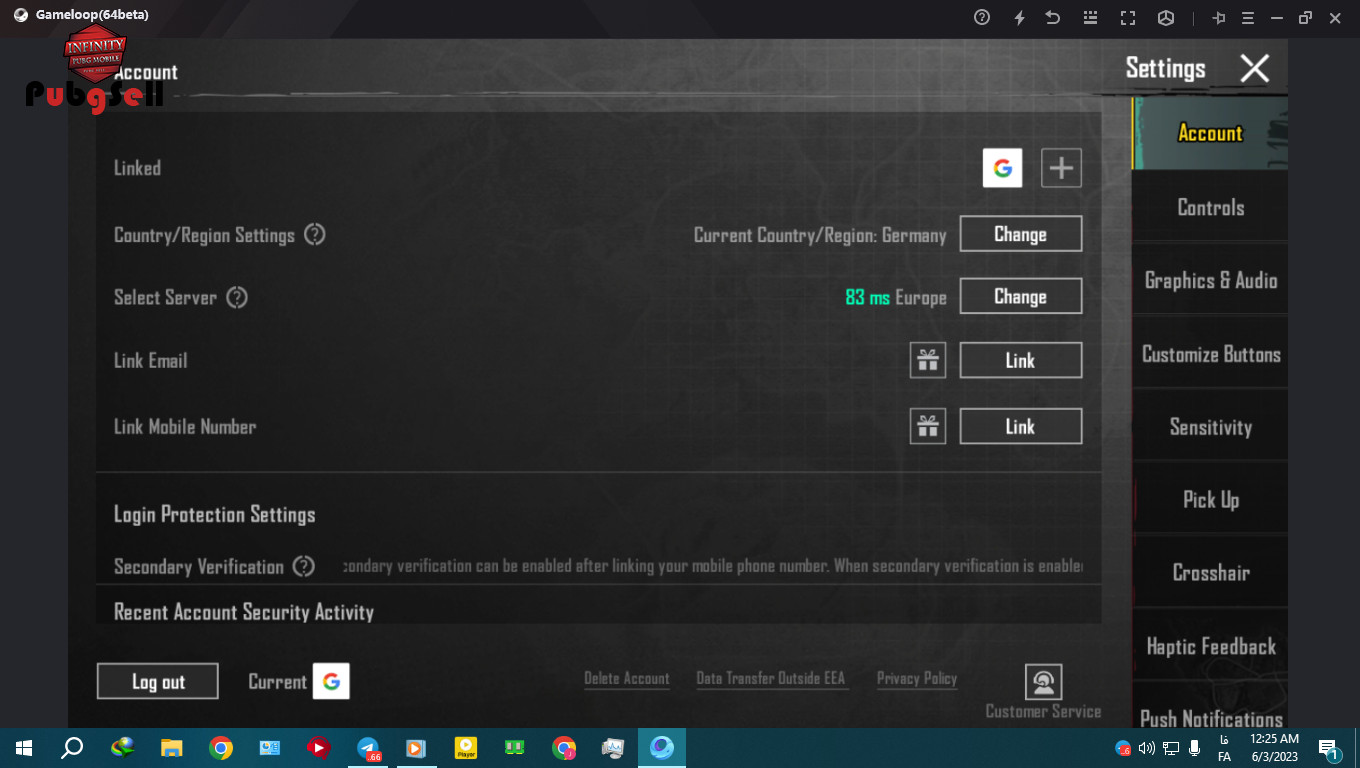This screenshot has height=768, width=1360.
Task: Select the Account settings tab
Action: [x=1210, y=133]
